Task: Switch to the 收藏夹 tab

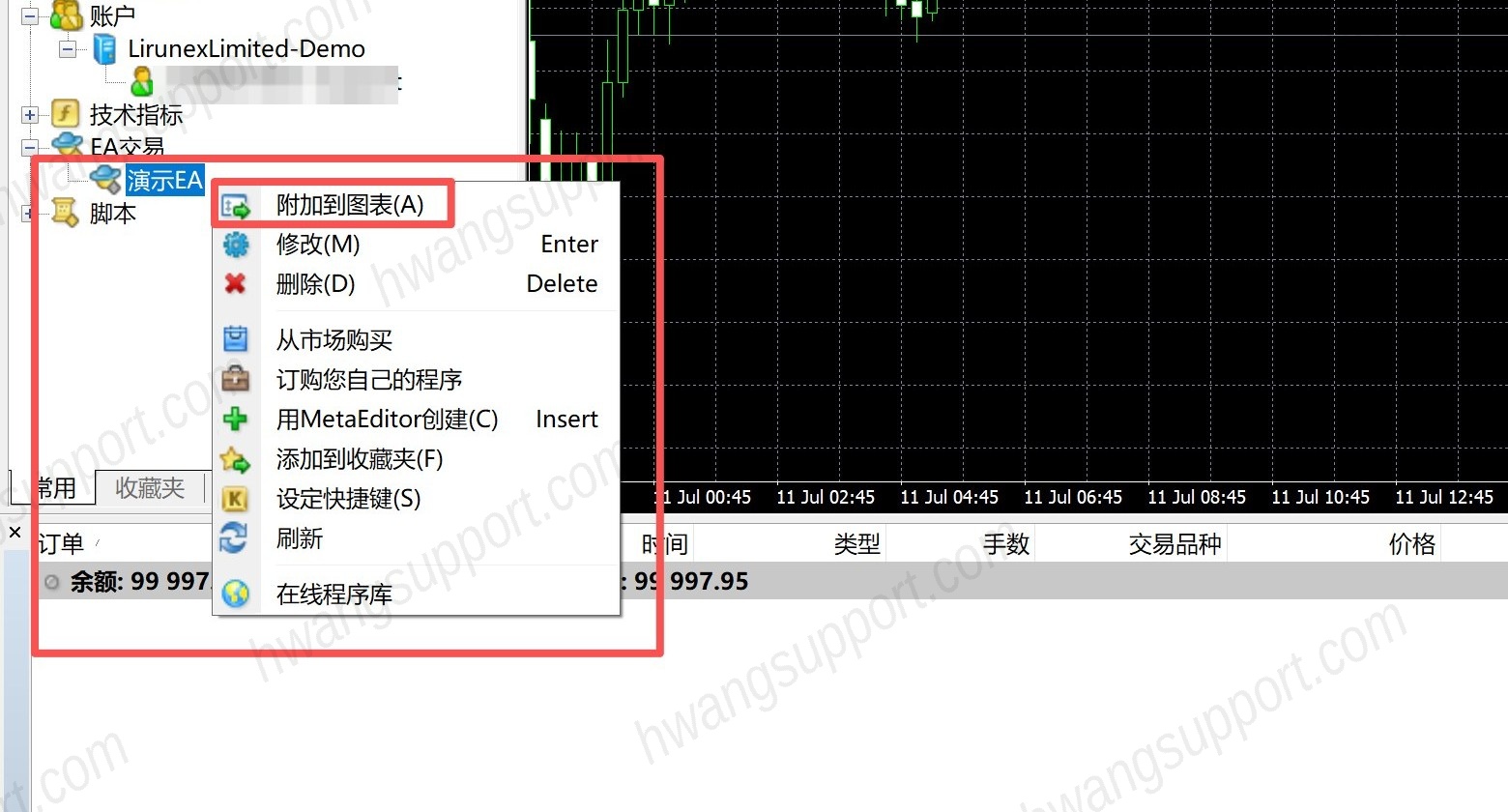Action: tap(150, 488)
